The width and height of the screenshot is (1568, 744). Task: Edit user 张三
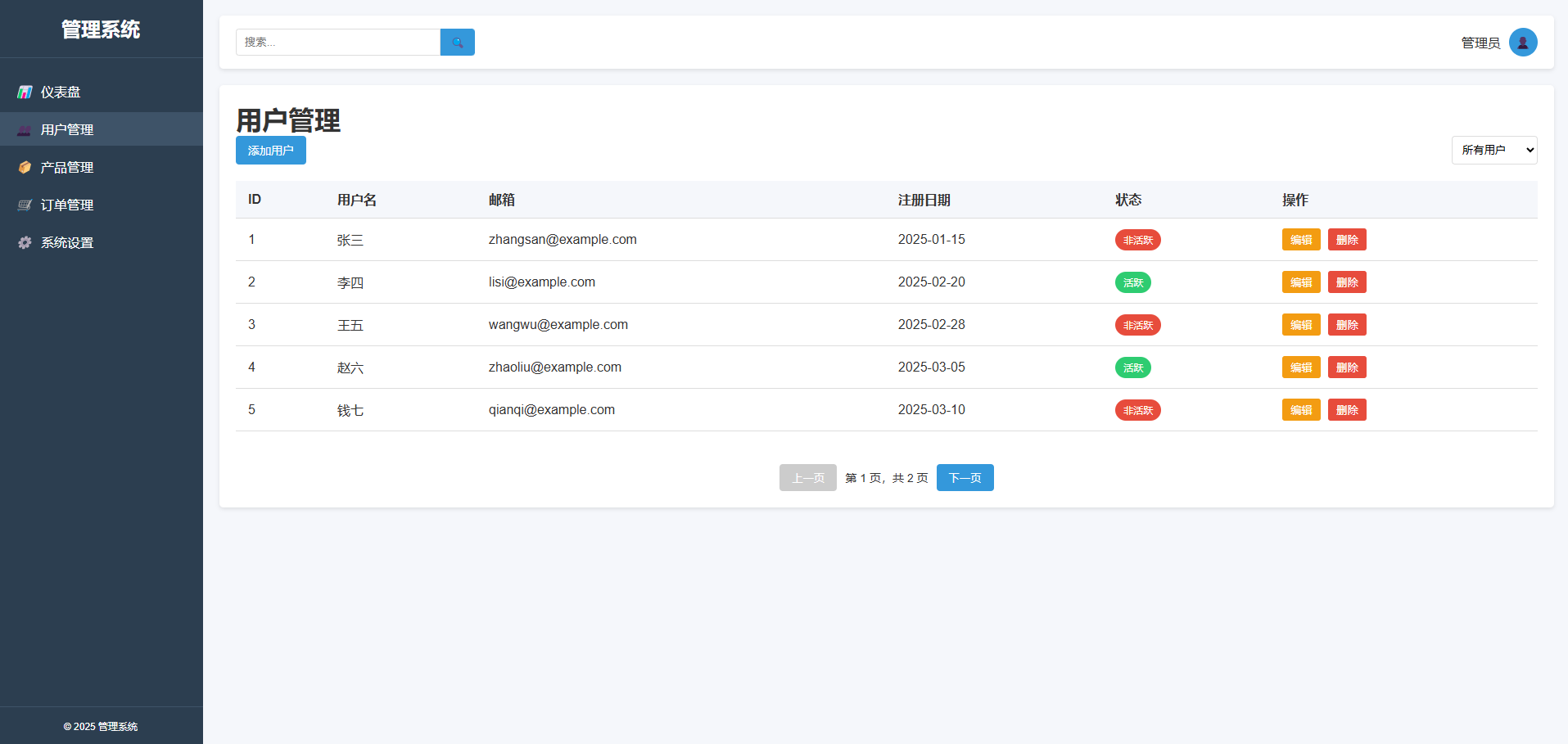[x=1300, y=240]
